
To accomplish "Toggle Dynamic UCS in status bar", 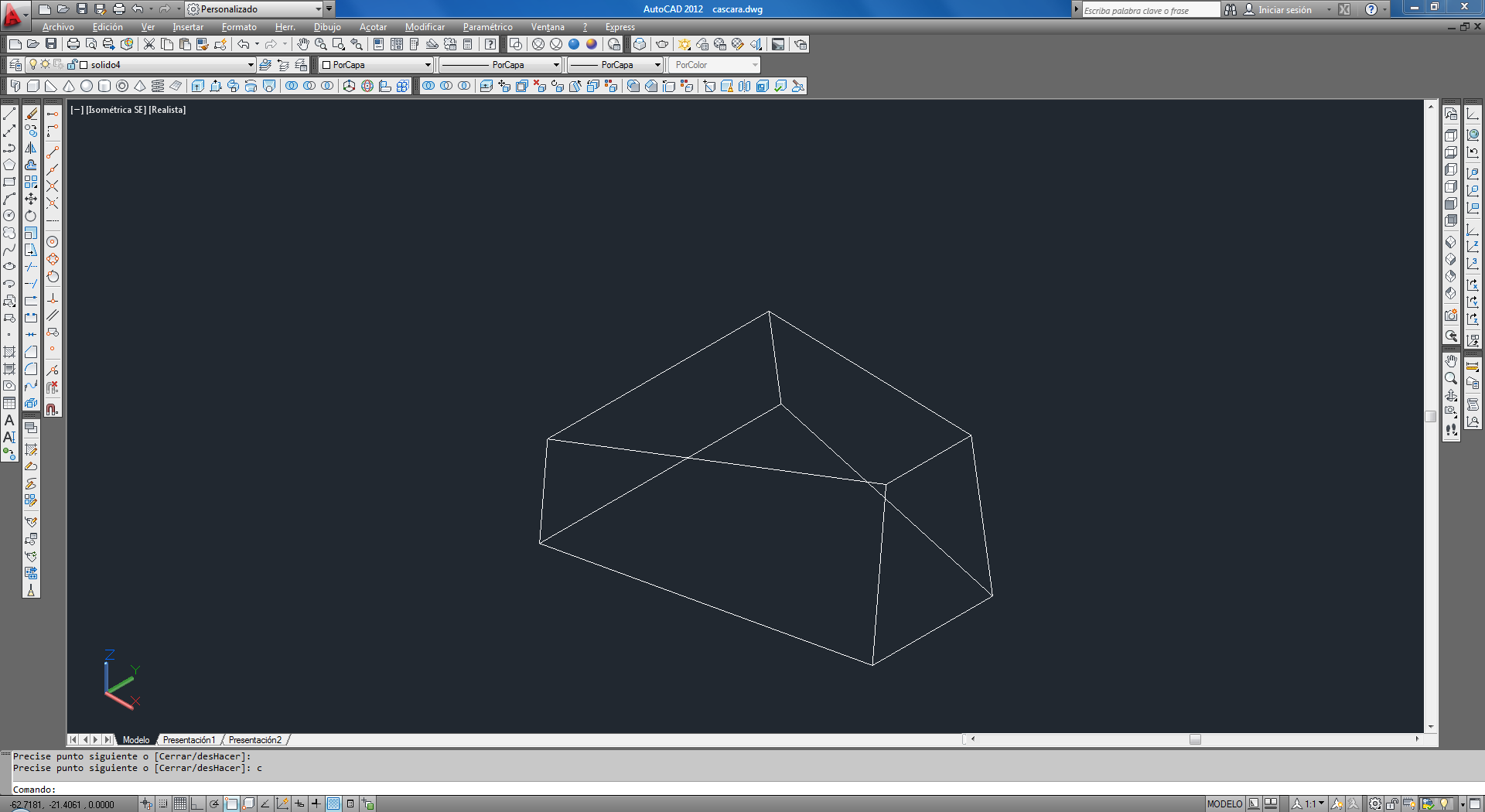I will pyautogui.click(x=282, y=804).
